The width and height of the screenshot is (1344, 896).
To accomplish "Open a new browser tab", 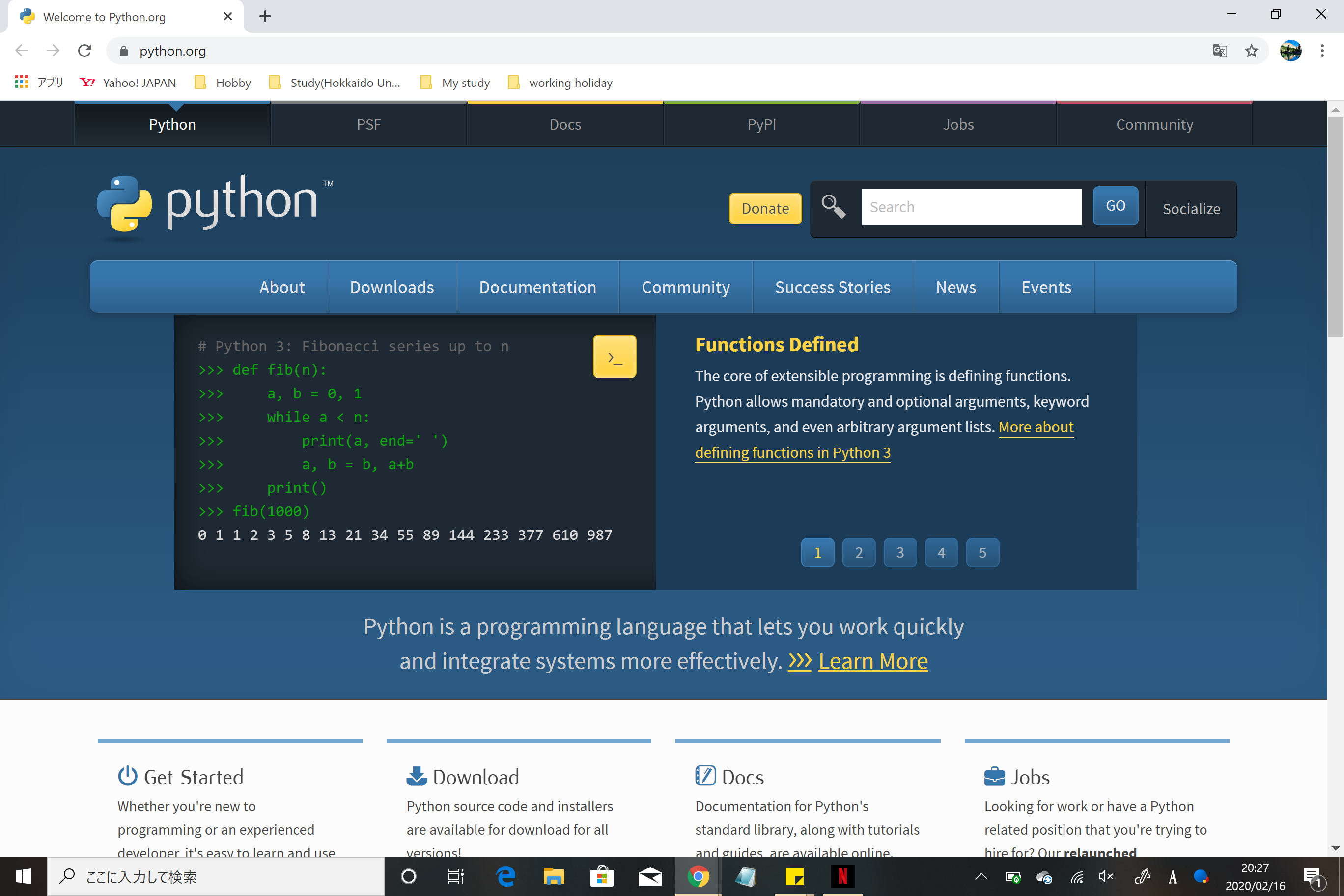I will point(265,17).
